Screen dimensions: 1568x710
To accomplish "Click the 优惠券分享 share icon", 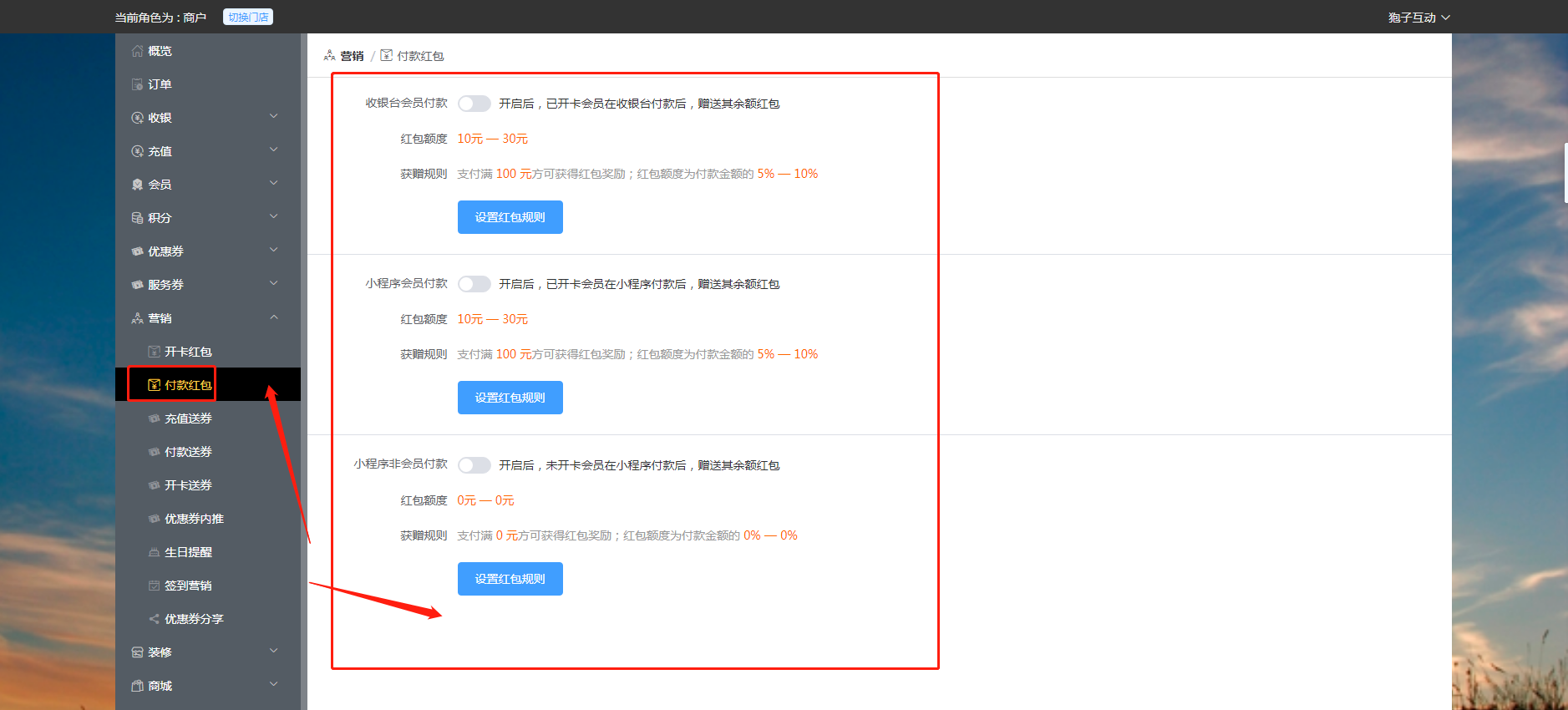I will tap(154, 619).
